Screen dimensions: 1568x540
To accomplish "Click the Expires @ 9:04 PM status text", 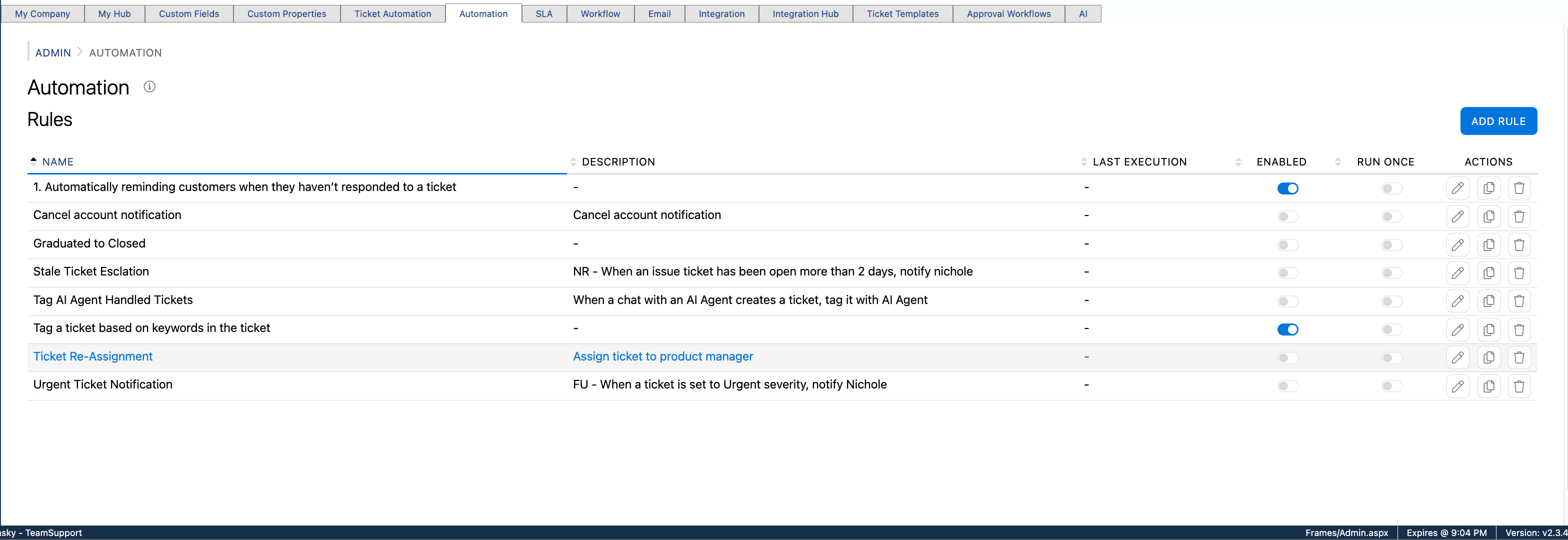I will [1446, 532].
